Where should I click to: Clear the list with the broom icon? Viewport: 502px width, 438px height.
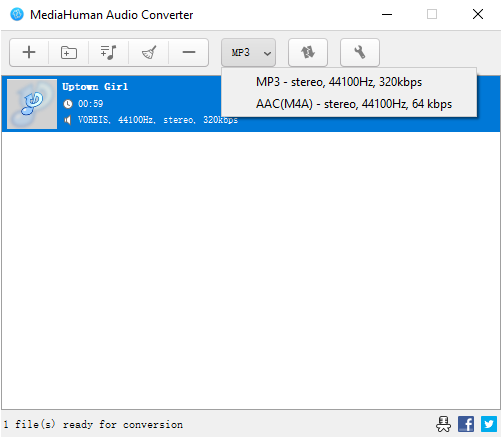tap(149, 52)
